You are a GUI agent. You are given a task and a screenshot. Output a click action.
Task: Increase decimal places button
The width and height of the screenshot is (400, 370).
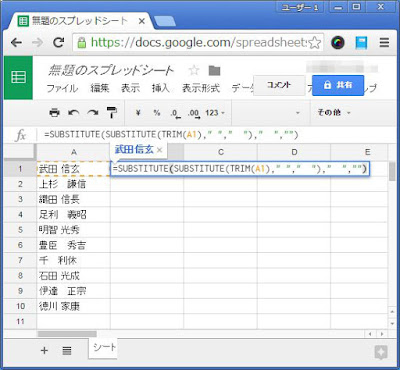[194, 113]
